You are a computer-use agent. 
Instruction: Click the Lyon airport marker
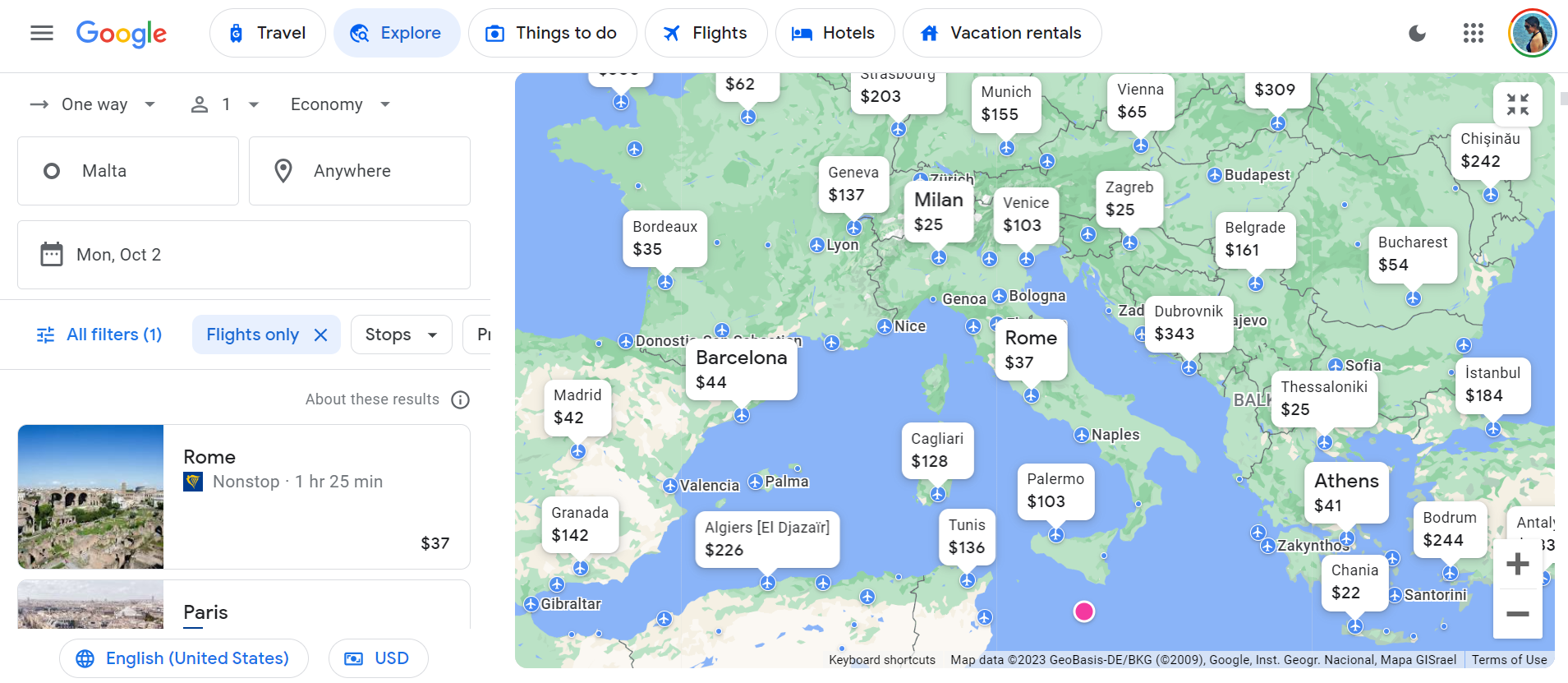pyautogui.click(x=817, y=245)
